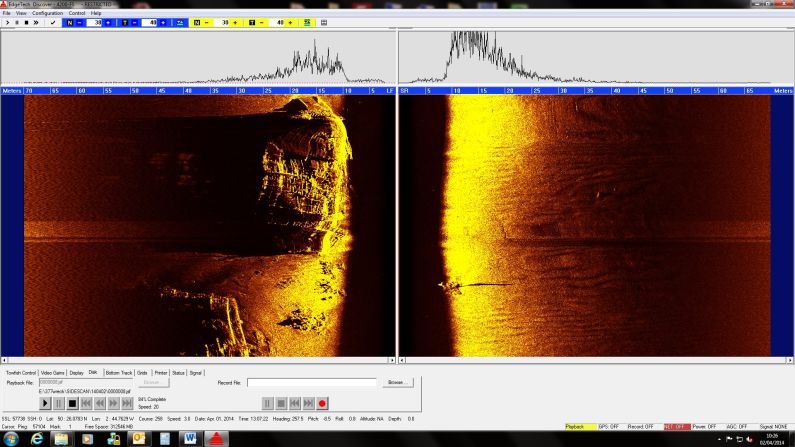
Task: Increase the yellow T value with plus
Action: (290, 23)
